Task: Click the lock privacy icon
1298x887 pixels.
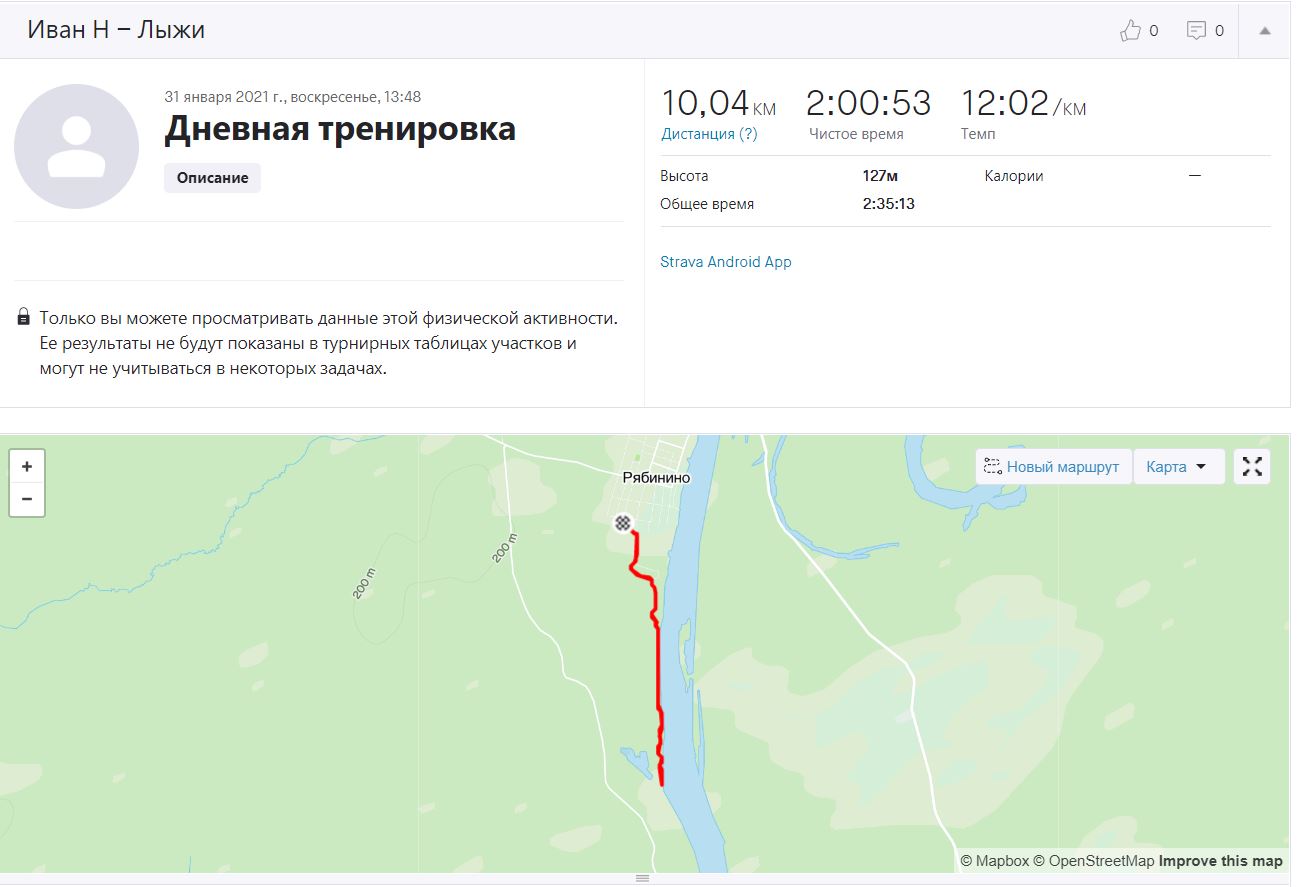Action: point(23,318)
